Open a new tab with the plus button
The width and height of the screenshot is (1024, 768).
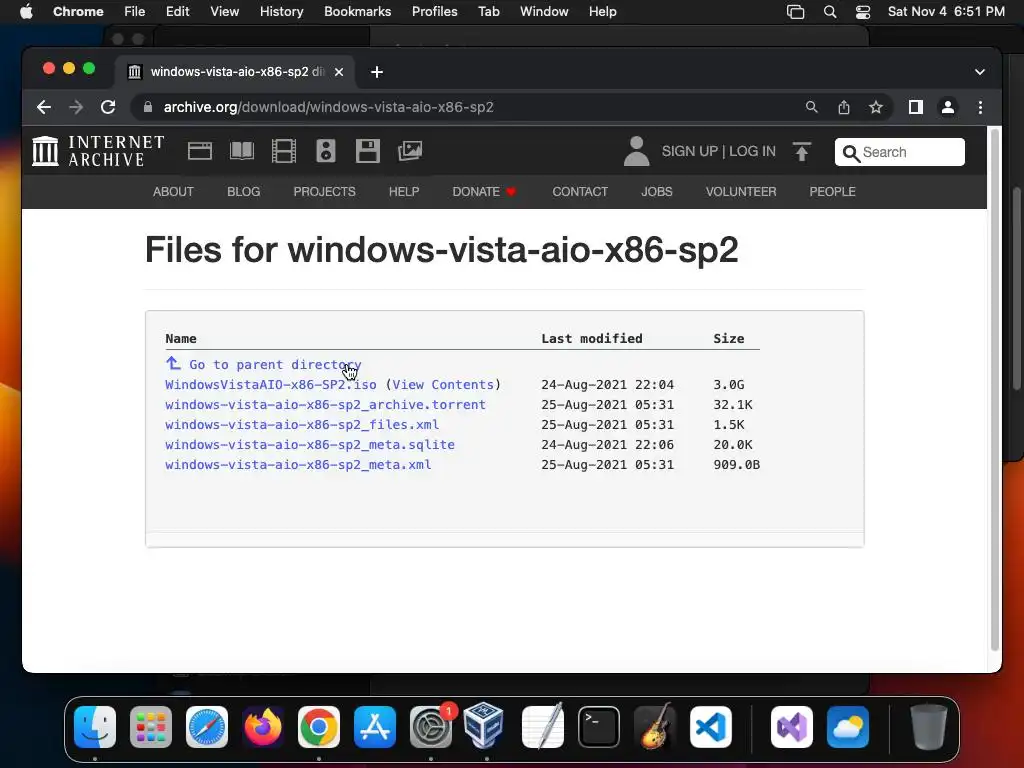(377, 72)
